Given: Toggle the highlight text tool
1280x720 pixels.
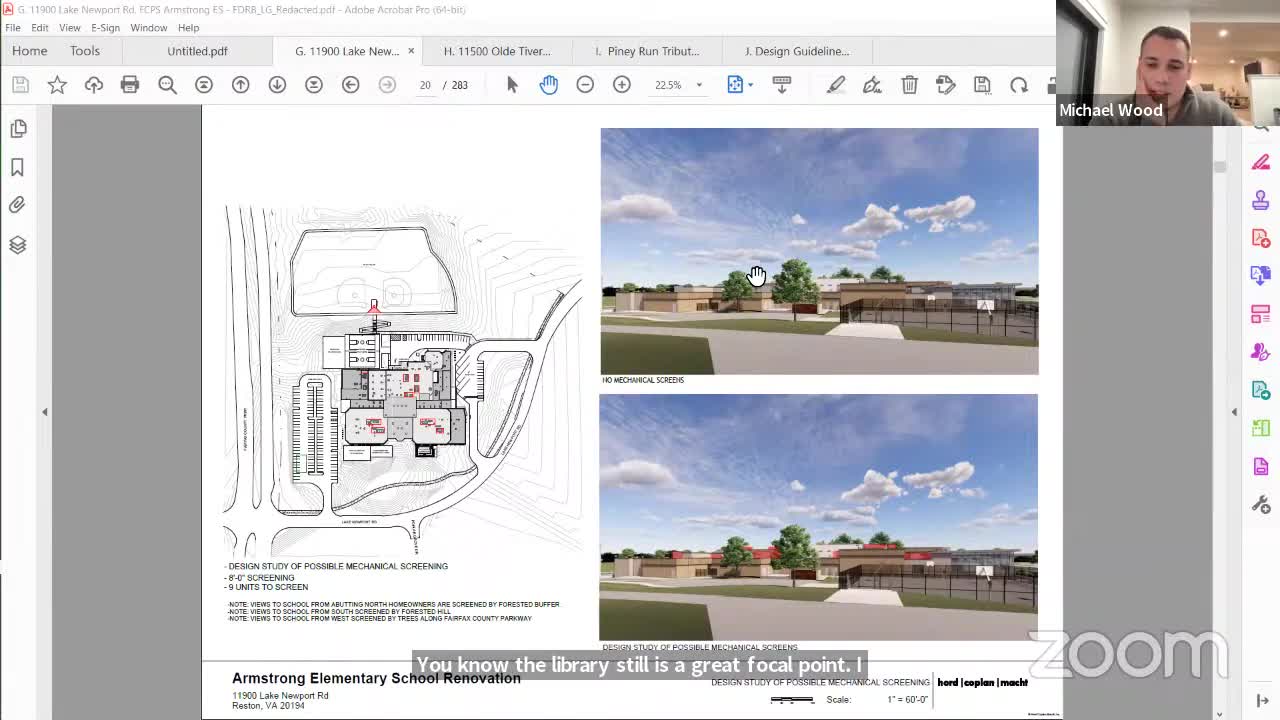Looking at the screenshot, I should click(836, 84).
